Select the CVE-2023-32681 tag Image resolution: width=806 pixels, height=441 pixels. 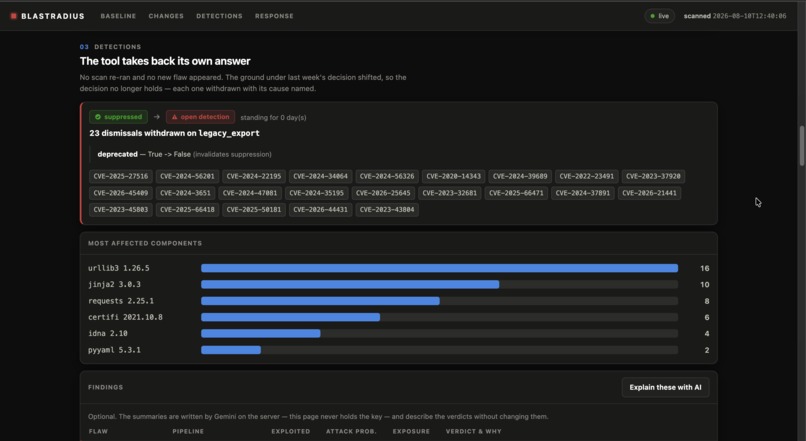tap(449, 193)
